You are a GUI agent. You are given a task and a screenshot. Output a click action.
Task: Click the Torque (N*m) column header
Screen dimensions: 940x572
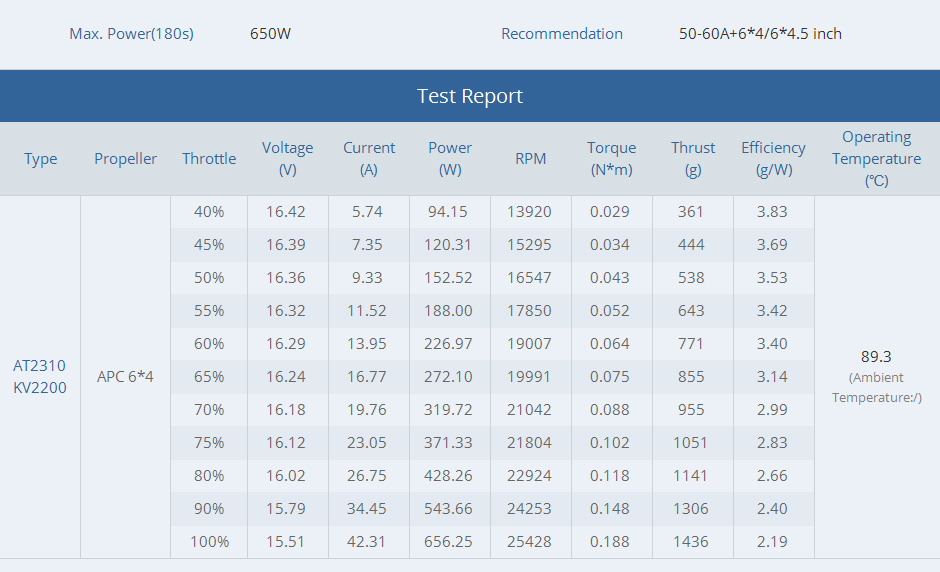coord(611,159)
